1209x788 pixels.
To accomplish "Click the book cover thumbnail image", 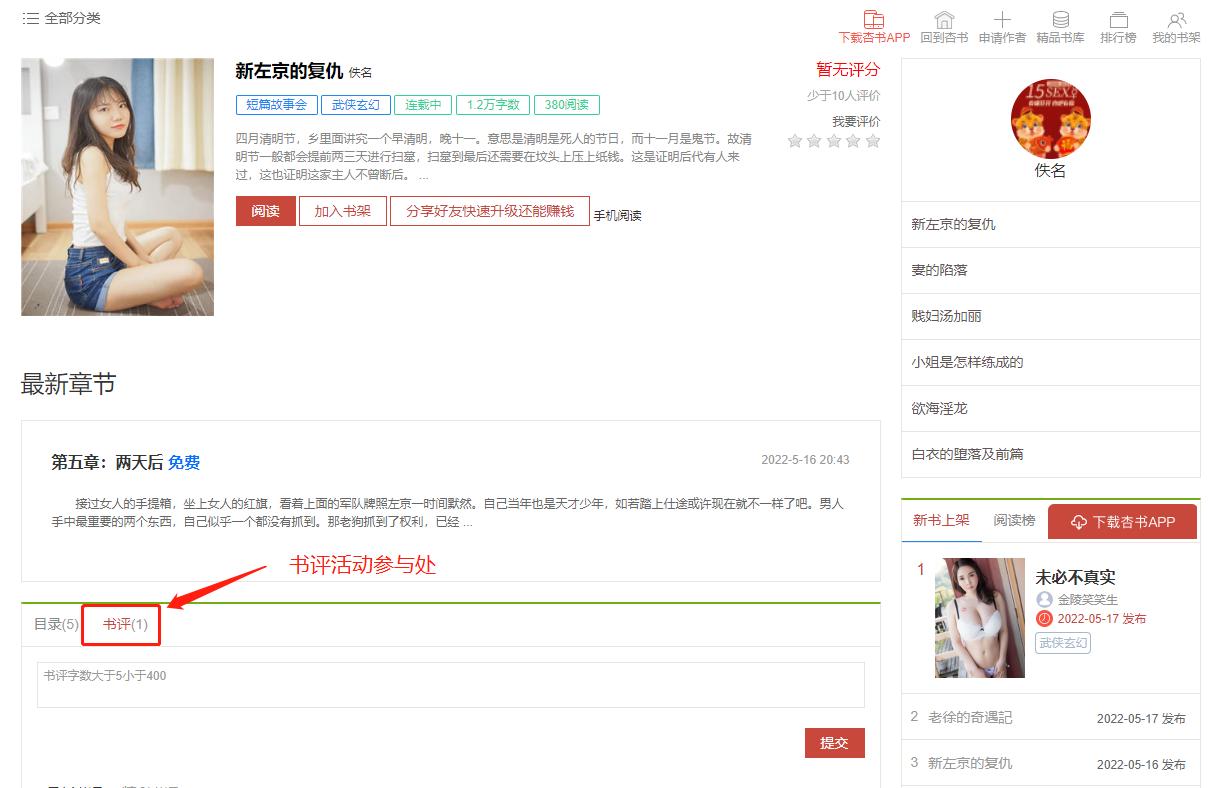I will pos(117,187).
